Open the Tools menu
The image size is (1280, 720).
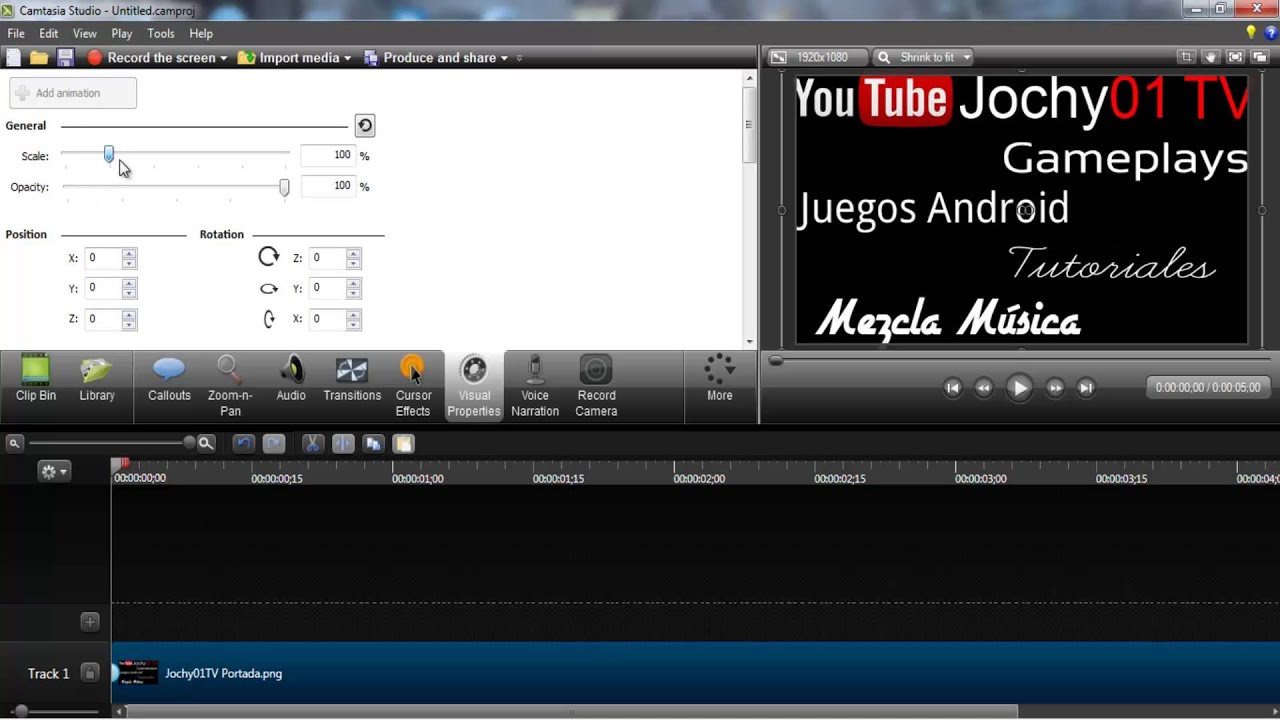click(x=161, y=33)
